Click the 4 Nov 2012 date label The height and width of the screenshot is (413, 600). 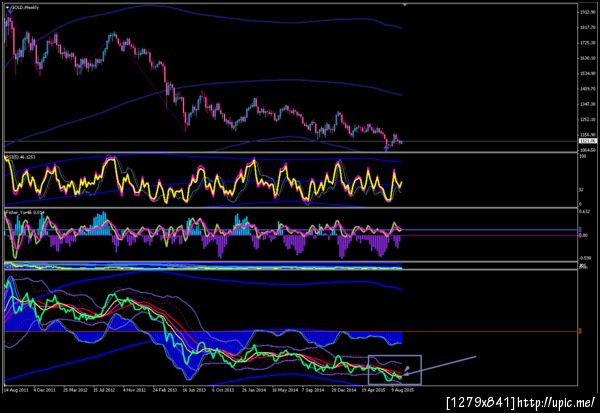click(134, 390)
